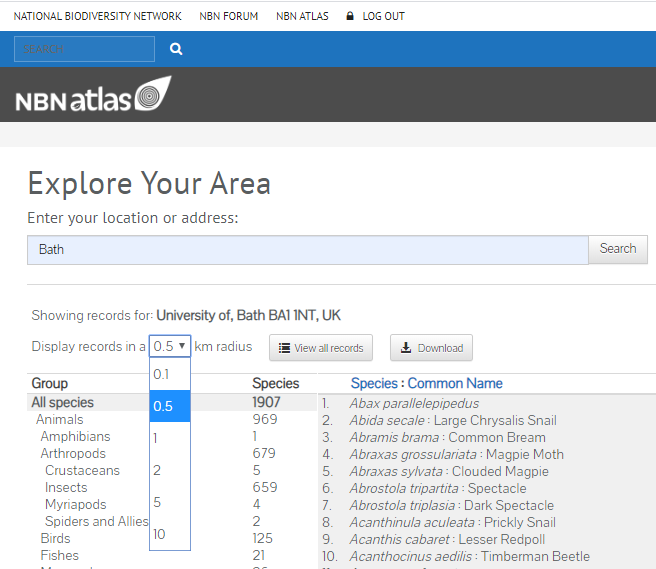Select the 0.1 radius option
The image size is (656, 569).
[170, 374]
